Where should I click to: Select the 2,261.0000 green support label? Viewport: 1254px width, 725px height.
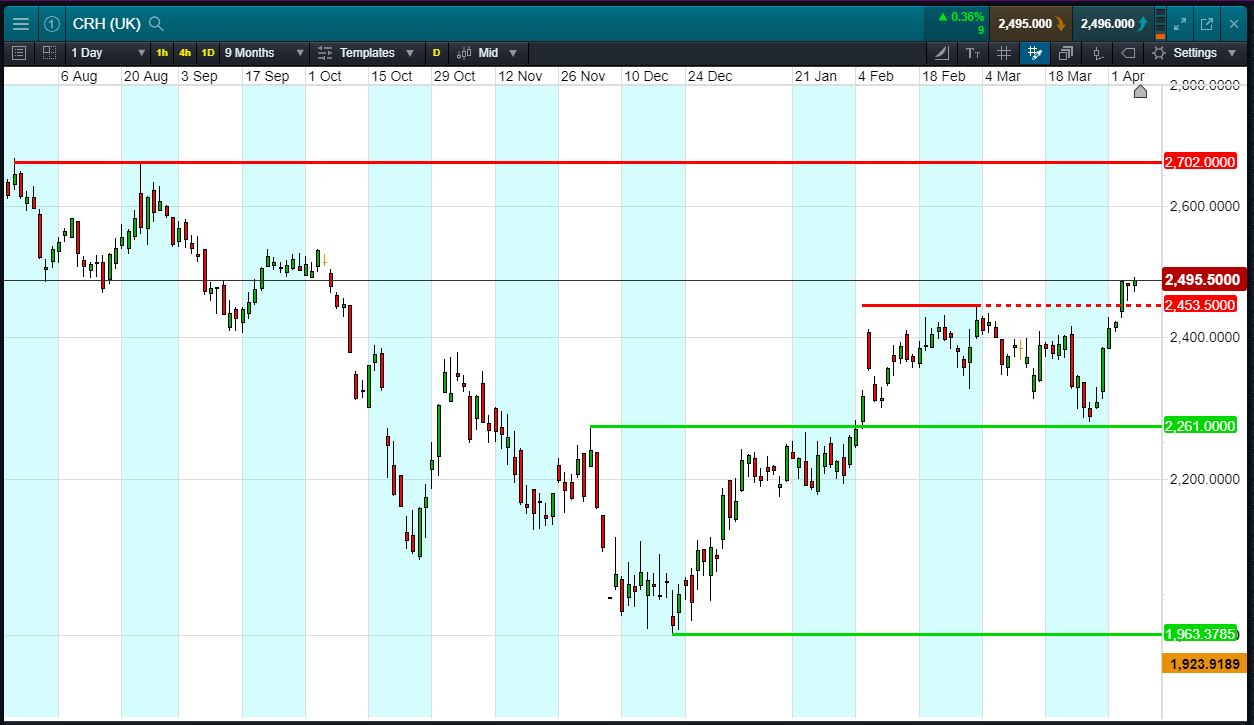tap(1201, 426)
